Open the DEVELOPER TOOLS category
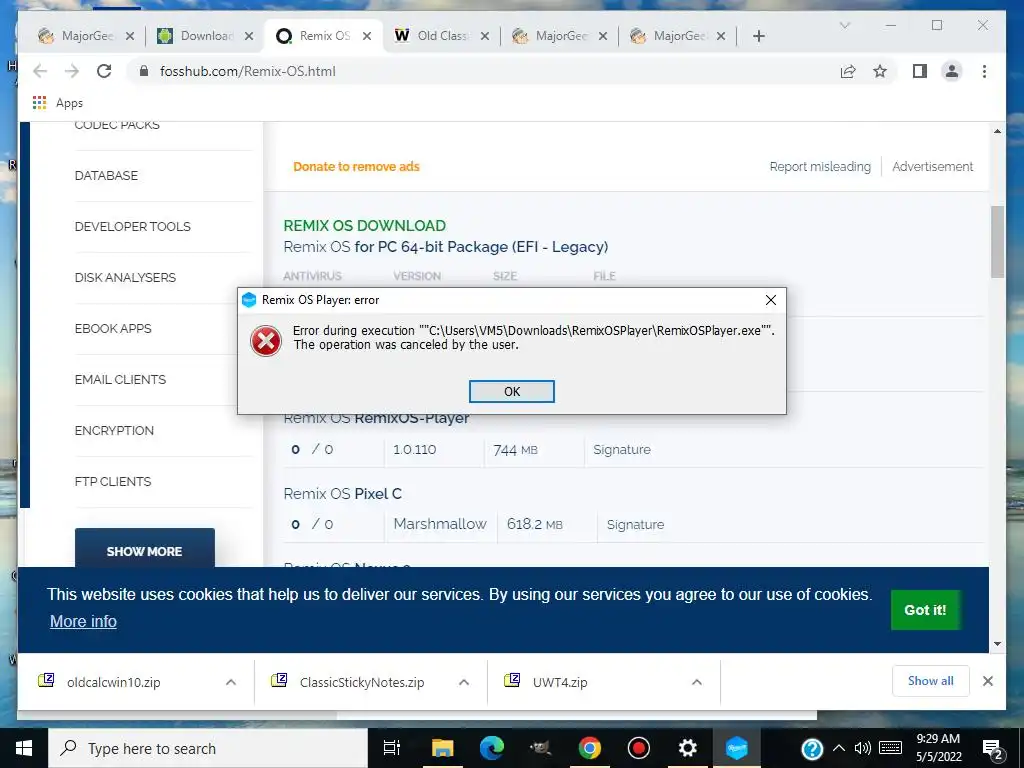 (133, 226)
